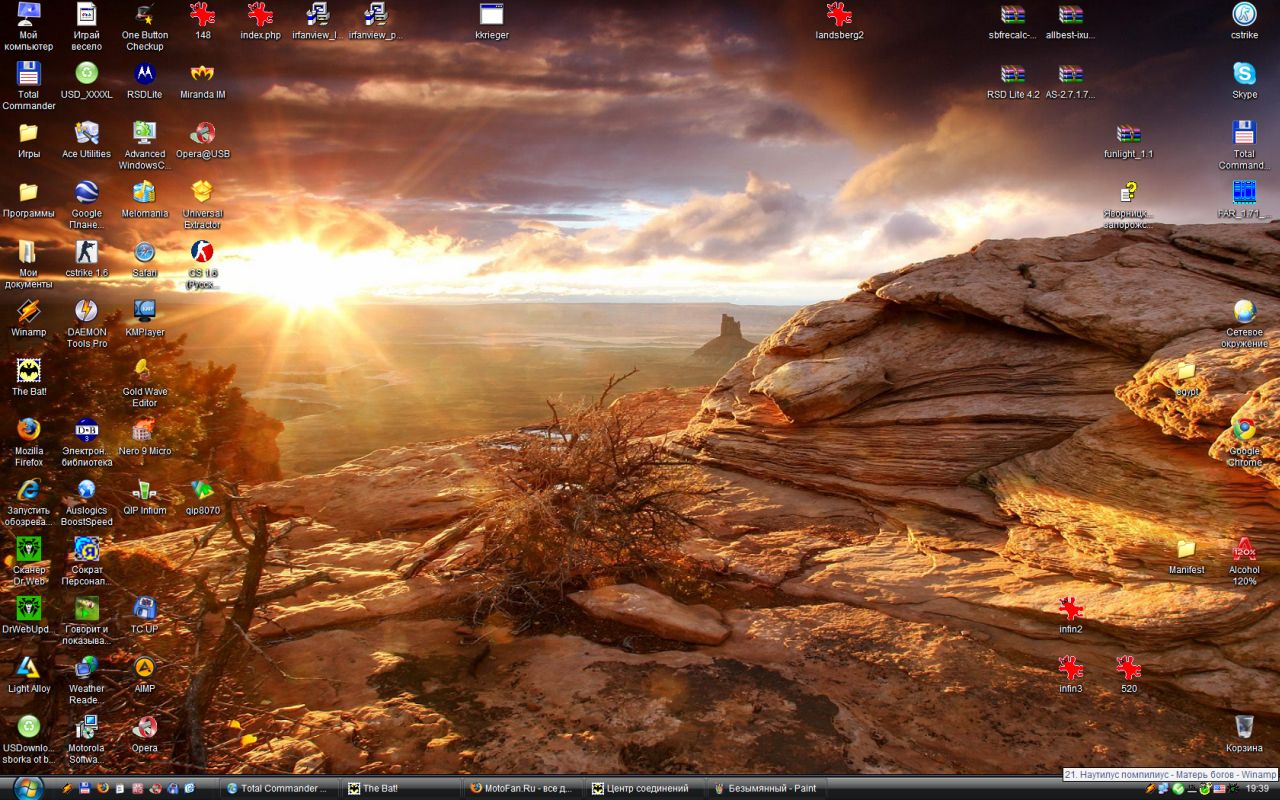Open RSDLite desktop shortcut
This screenshot has width=1280, height=800.
(145, 81)
